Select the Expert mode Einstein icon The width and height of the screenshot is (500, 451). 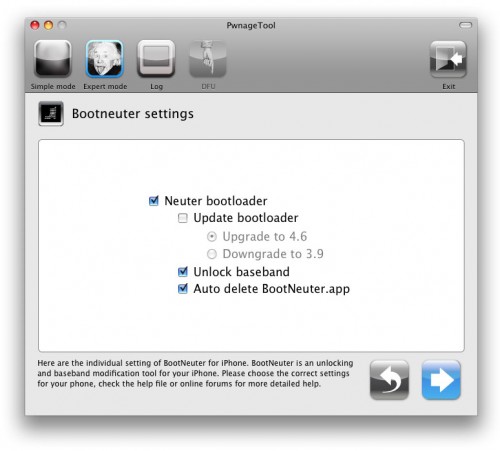pos(105,59)
